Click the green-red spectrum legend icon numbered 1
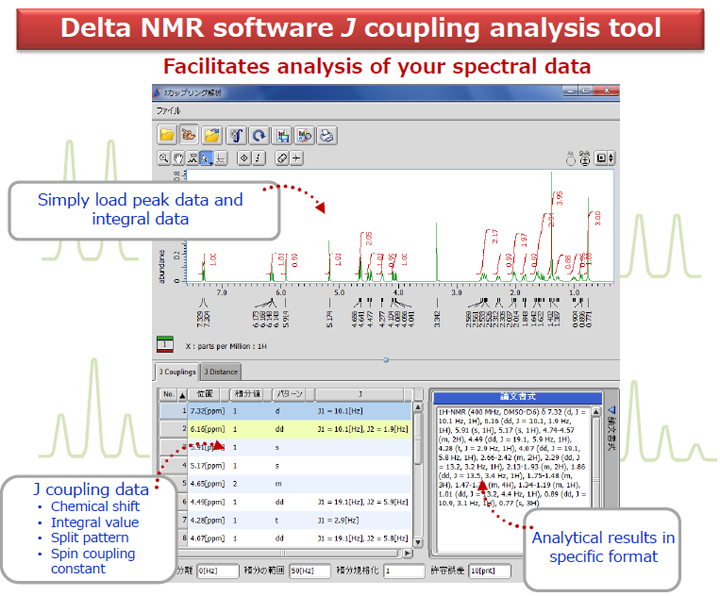 tap(165, 344)
